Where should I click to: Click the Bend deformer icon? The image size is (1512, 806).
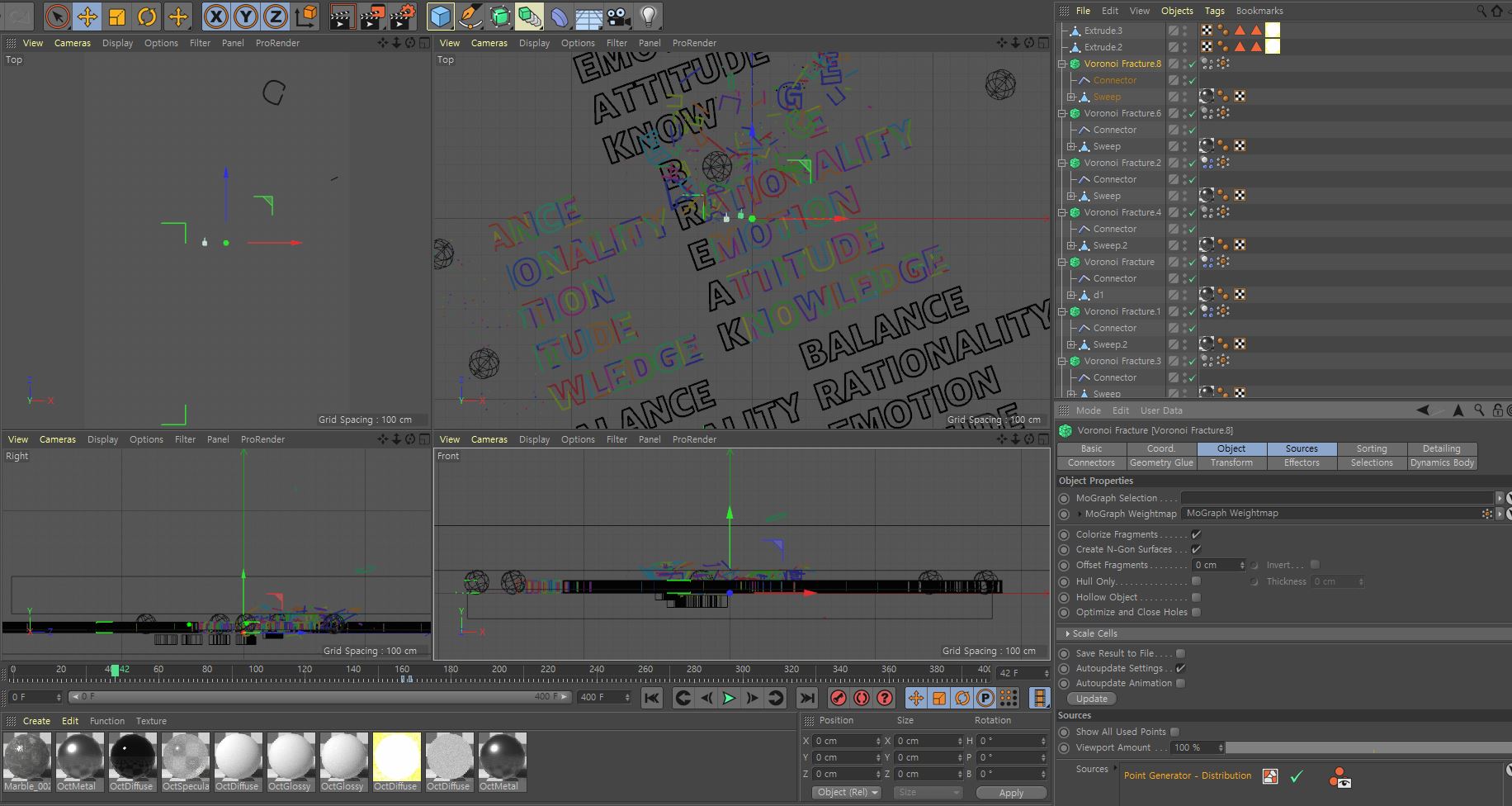(x=560, y=16)
